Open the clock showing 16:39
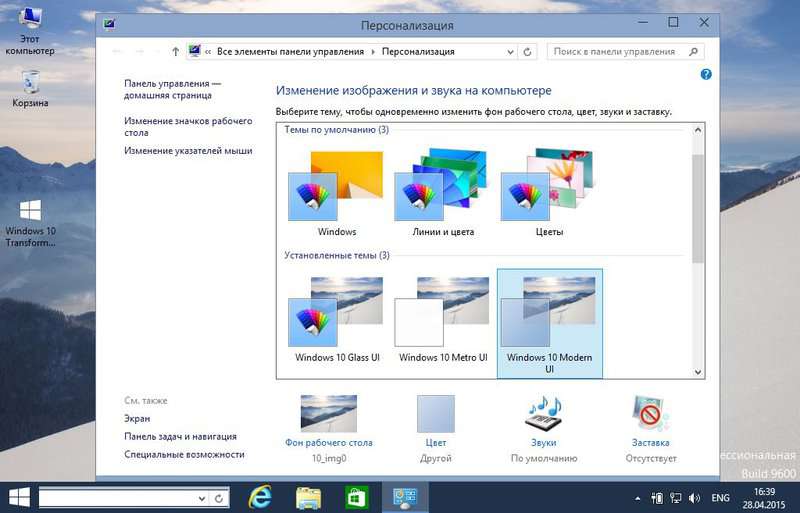 point(764,498)
